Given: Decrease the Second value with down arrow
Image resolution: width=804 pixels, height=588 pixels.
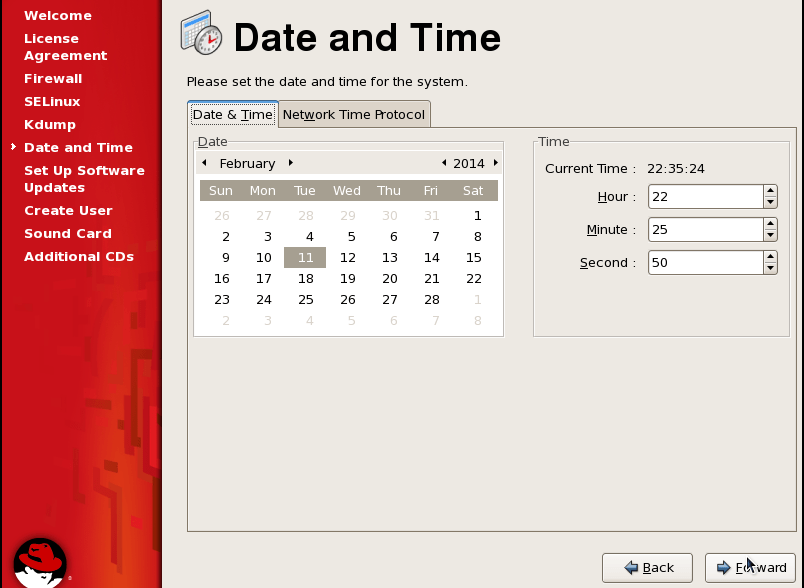Looking at the screenshot, I should [x=770, y=269].
